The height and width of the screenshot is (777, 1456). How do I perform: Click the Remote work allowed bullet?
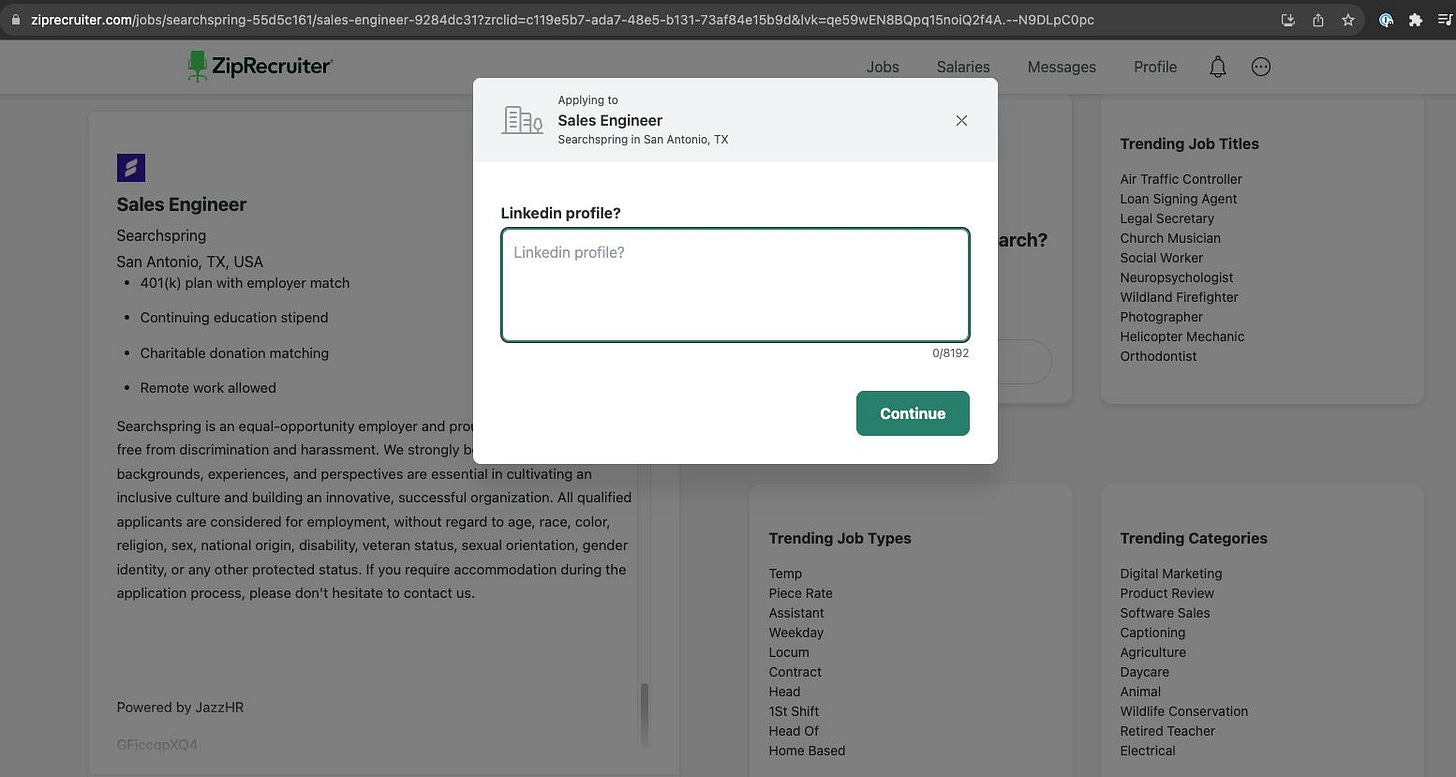tap(208, 388)
